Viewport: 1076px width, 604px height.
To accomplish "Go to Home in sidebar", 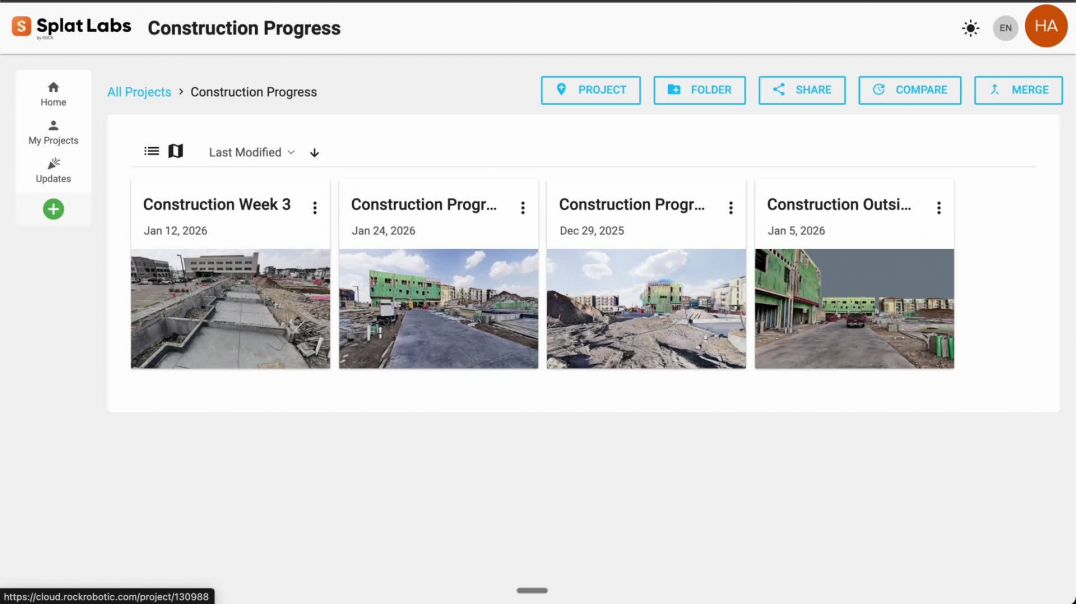I will [53, 93].
